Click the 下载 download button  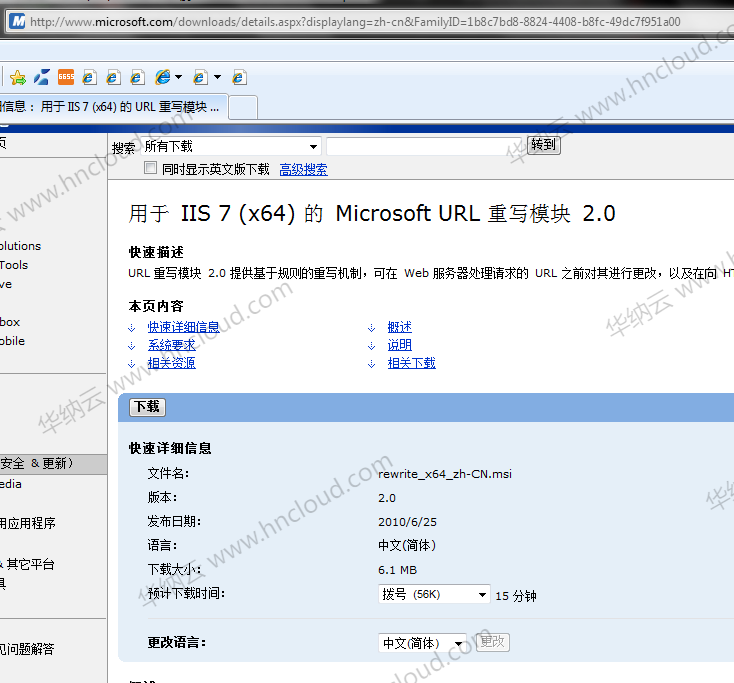[147, 406]
